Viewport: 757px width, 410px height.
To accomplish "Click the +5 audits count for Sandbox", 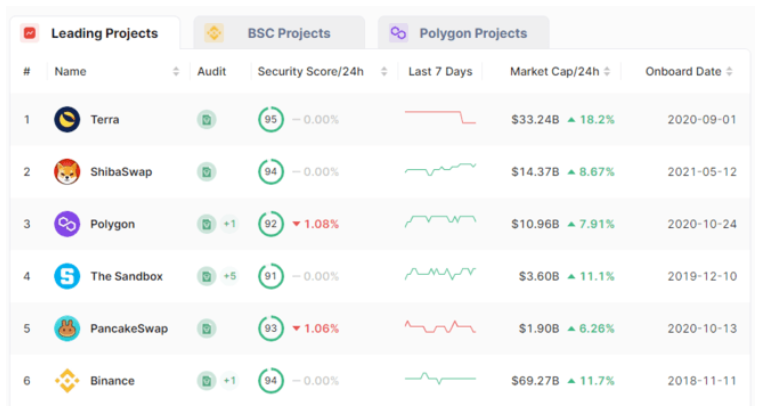I will (x=229, y=276).
